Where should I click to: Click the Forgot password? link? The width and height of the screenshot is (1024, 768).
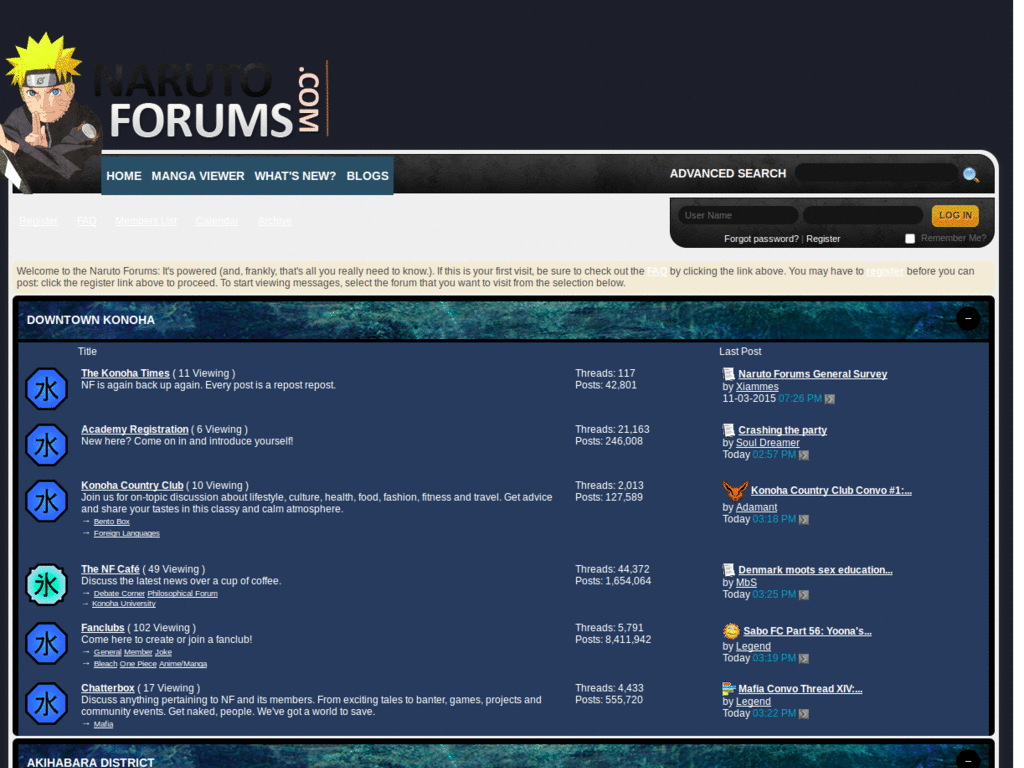pos(761,239)
